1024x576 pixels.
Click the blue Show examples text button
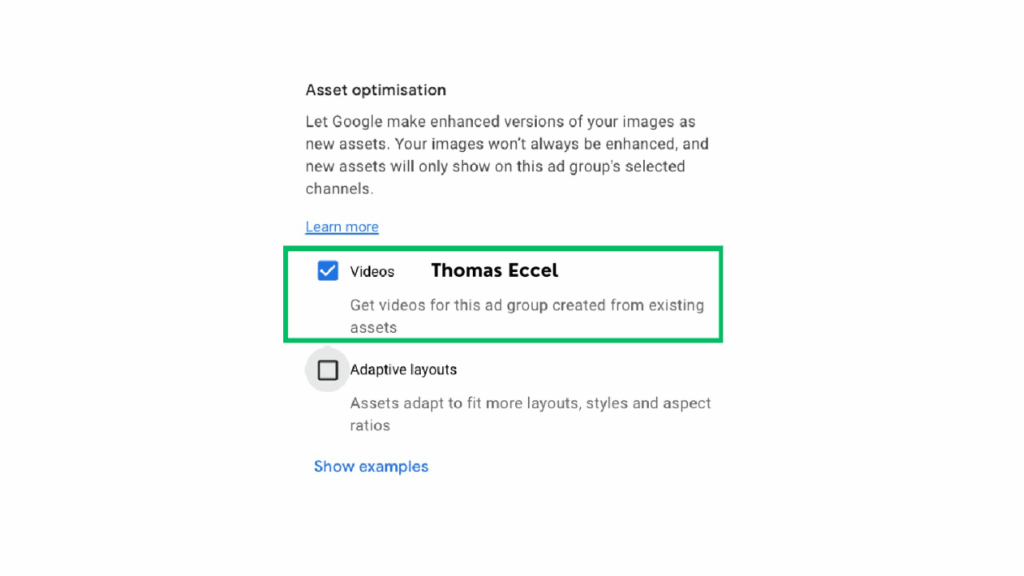(370, 466)
